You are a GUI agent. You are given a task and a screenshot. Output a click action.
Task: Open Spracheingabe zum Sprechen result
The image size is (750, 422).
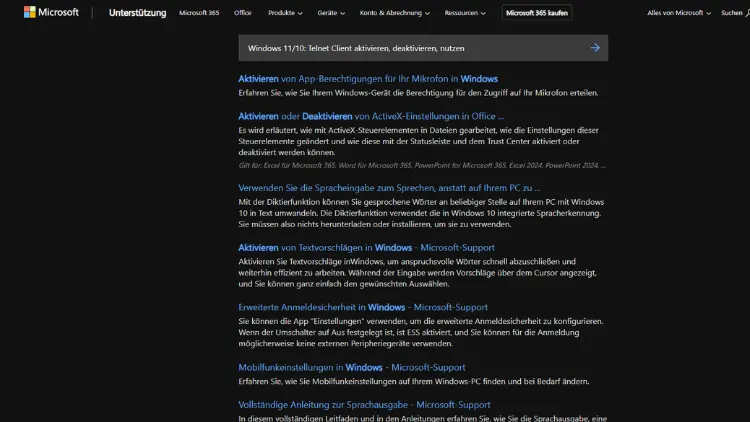[389, 188]
